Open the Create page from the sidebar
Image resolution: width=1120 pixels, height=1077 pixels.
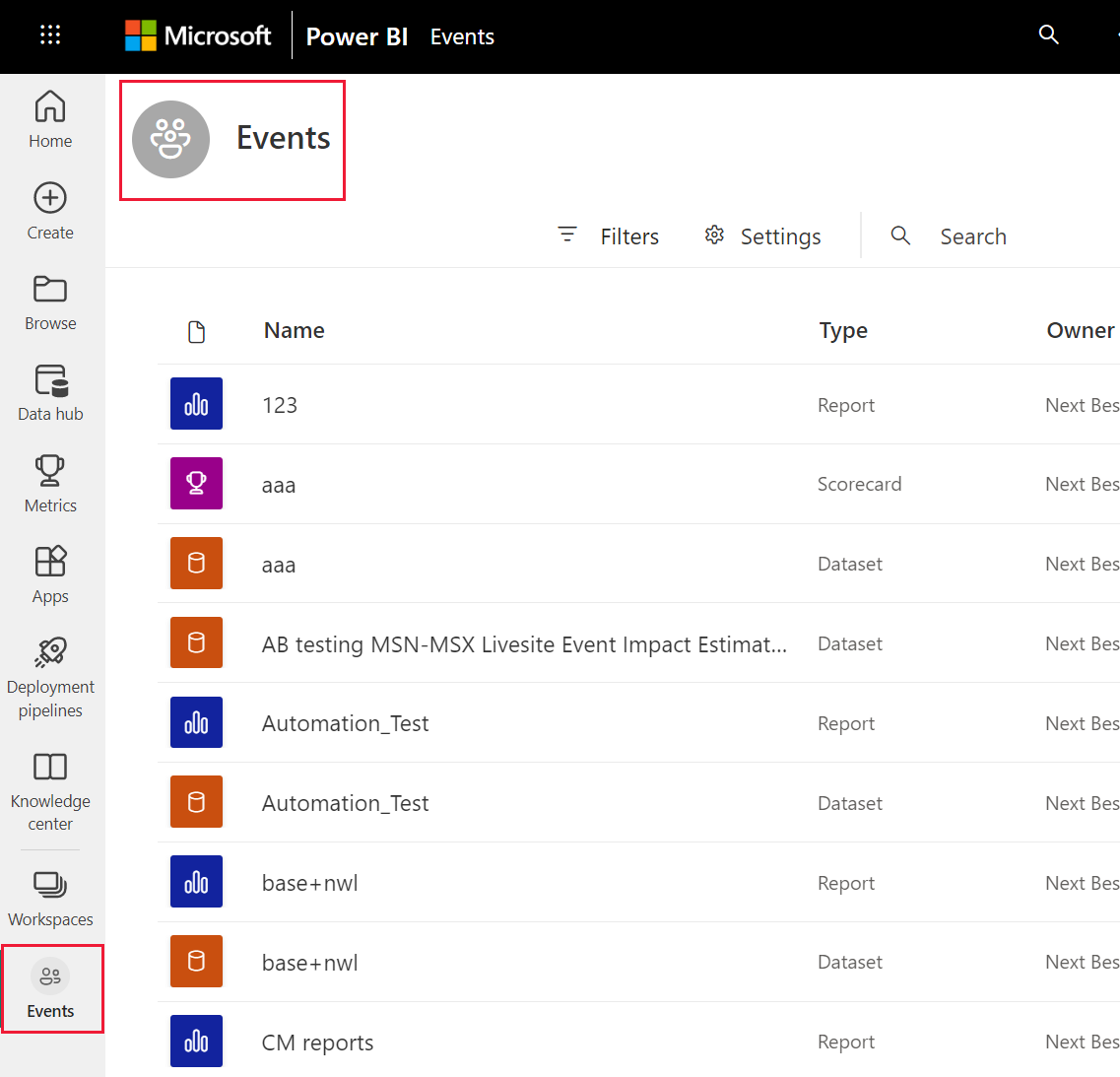click(50, 211)
